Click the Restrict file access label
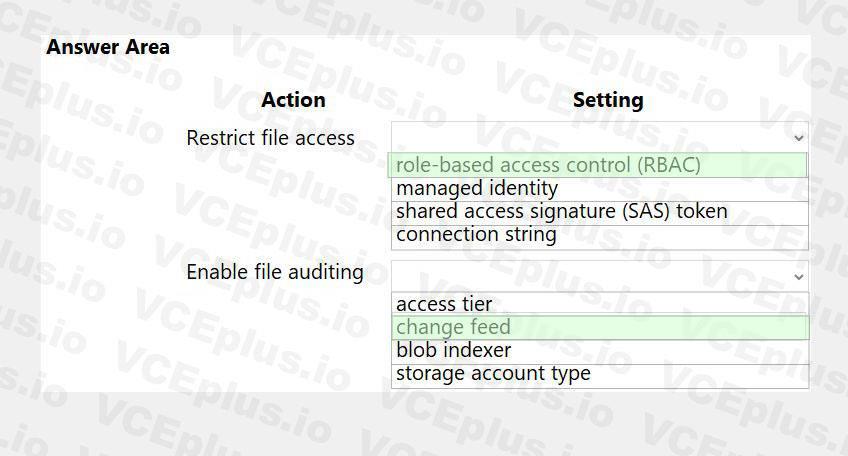 coord(270,138)
